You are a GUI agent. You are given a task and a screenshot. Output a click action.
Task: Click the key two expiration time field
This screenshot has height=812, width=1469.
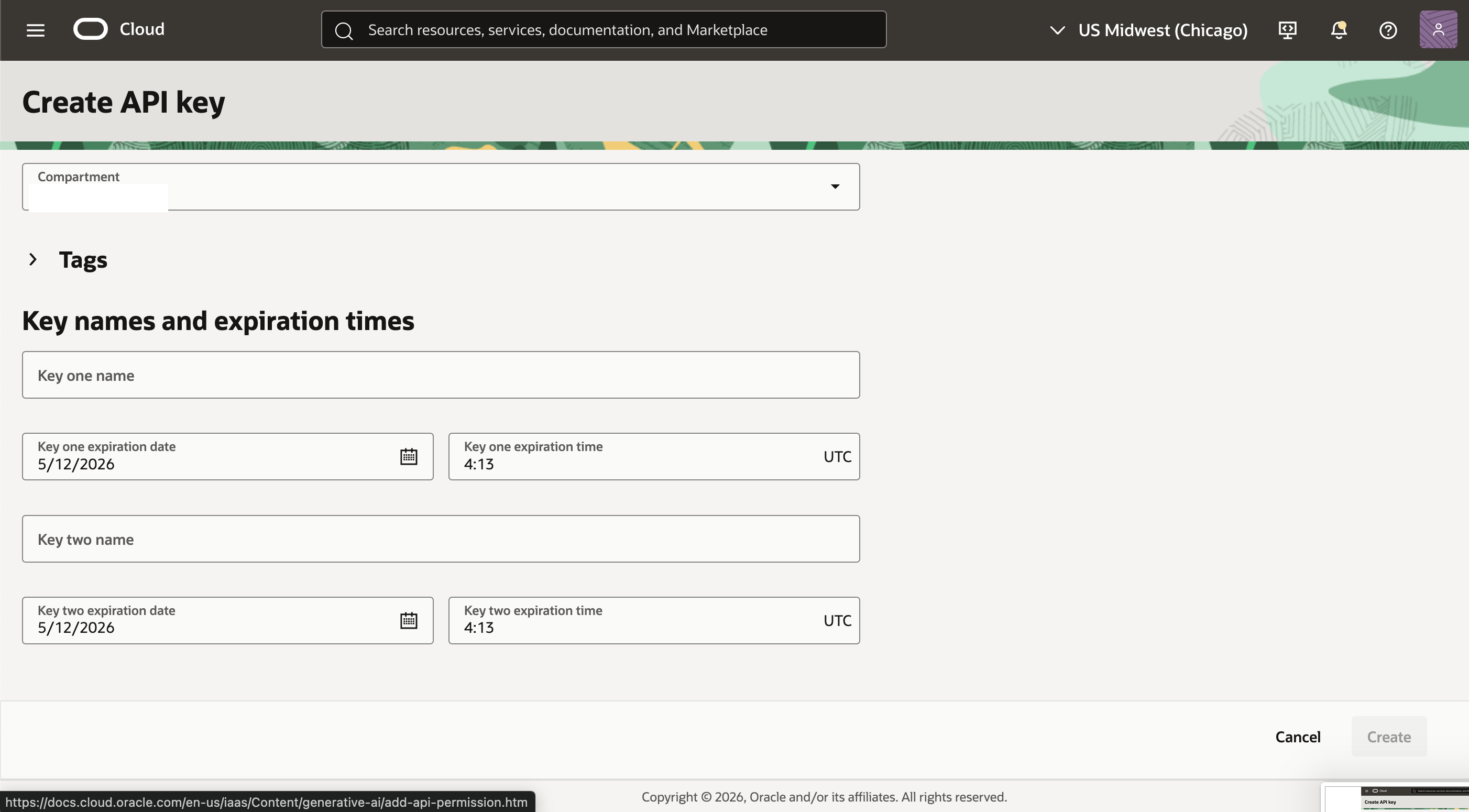627,620
